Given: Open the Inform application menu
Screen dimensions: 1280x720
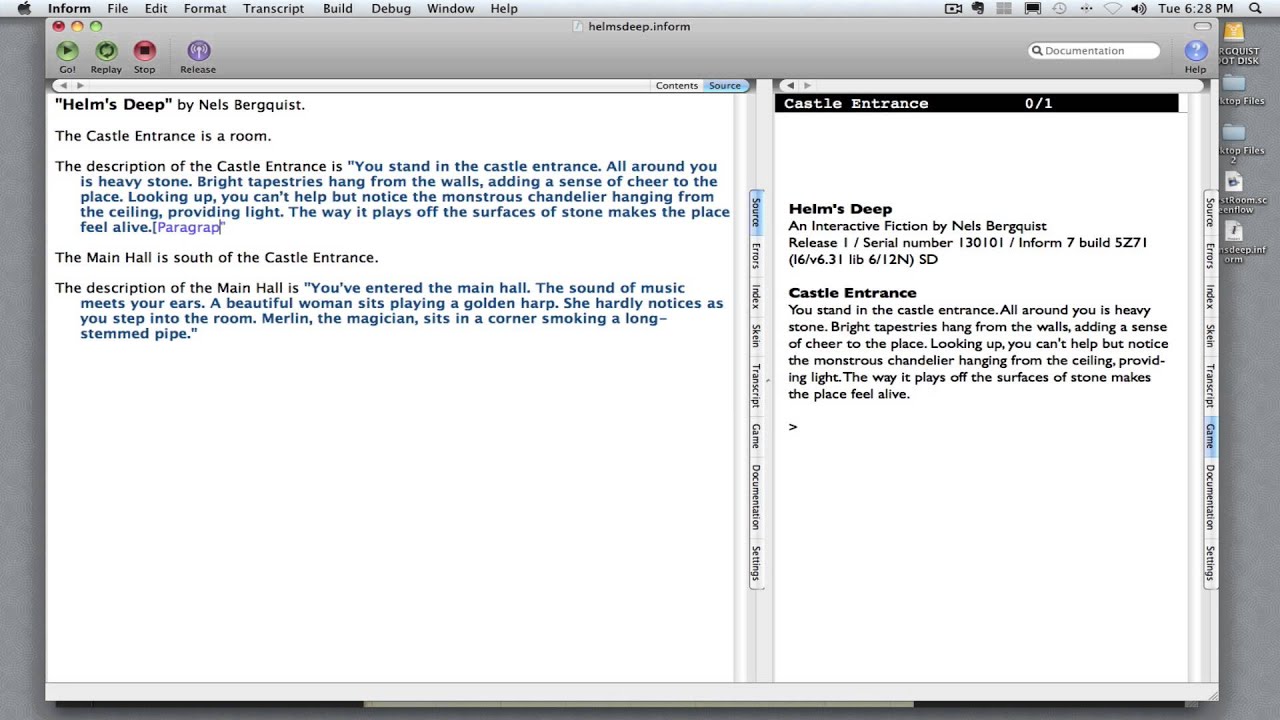Looking at the screenshot, I should point(69,8).
